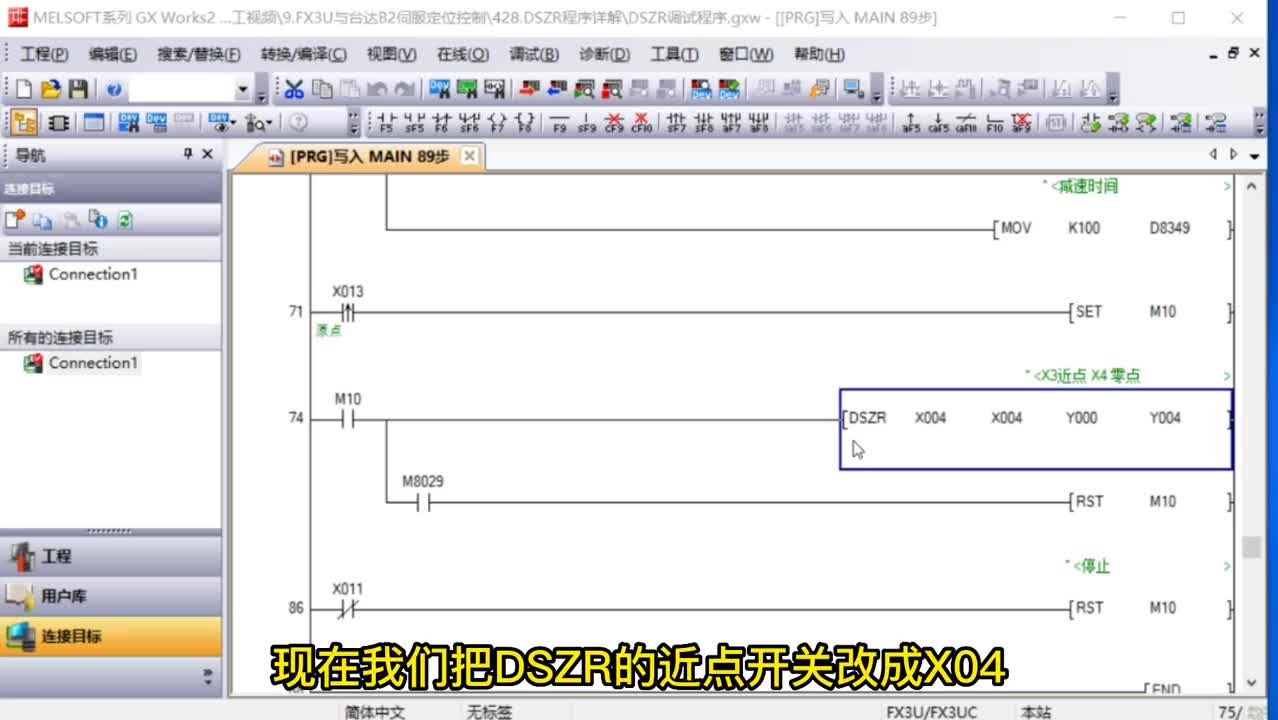Open the 诊断(D) menu
Screen dimensions: 1278x720
pyautogui.click(x=604, y=54)
